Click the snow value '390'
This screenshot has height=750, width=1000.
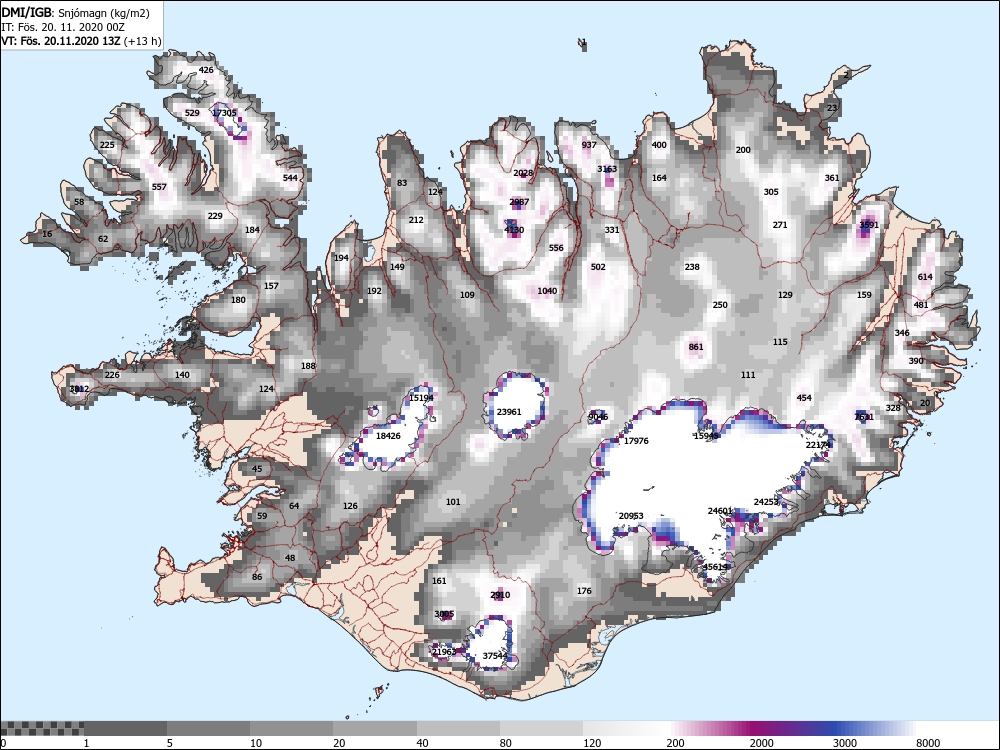click(916, 361)
